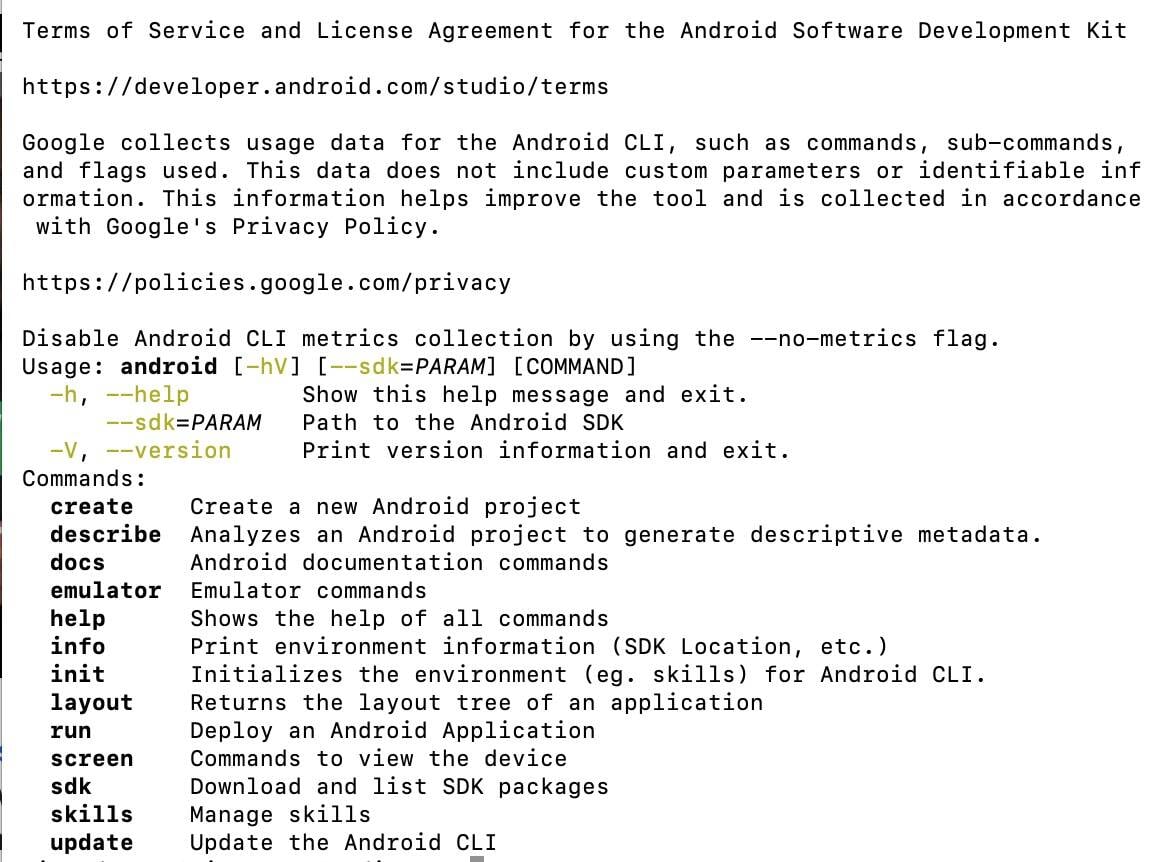The image size is (1160, 862).
Task: Click the 'skills' command name
Action: pyautogui.click(x=91, y=815)
